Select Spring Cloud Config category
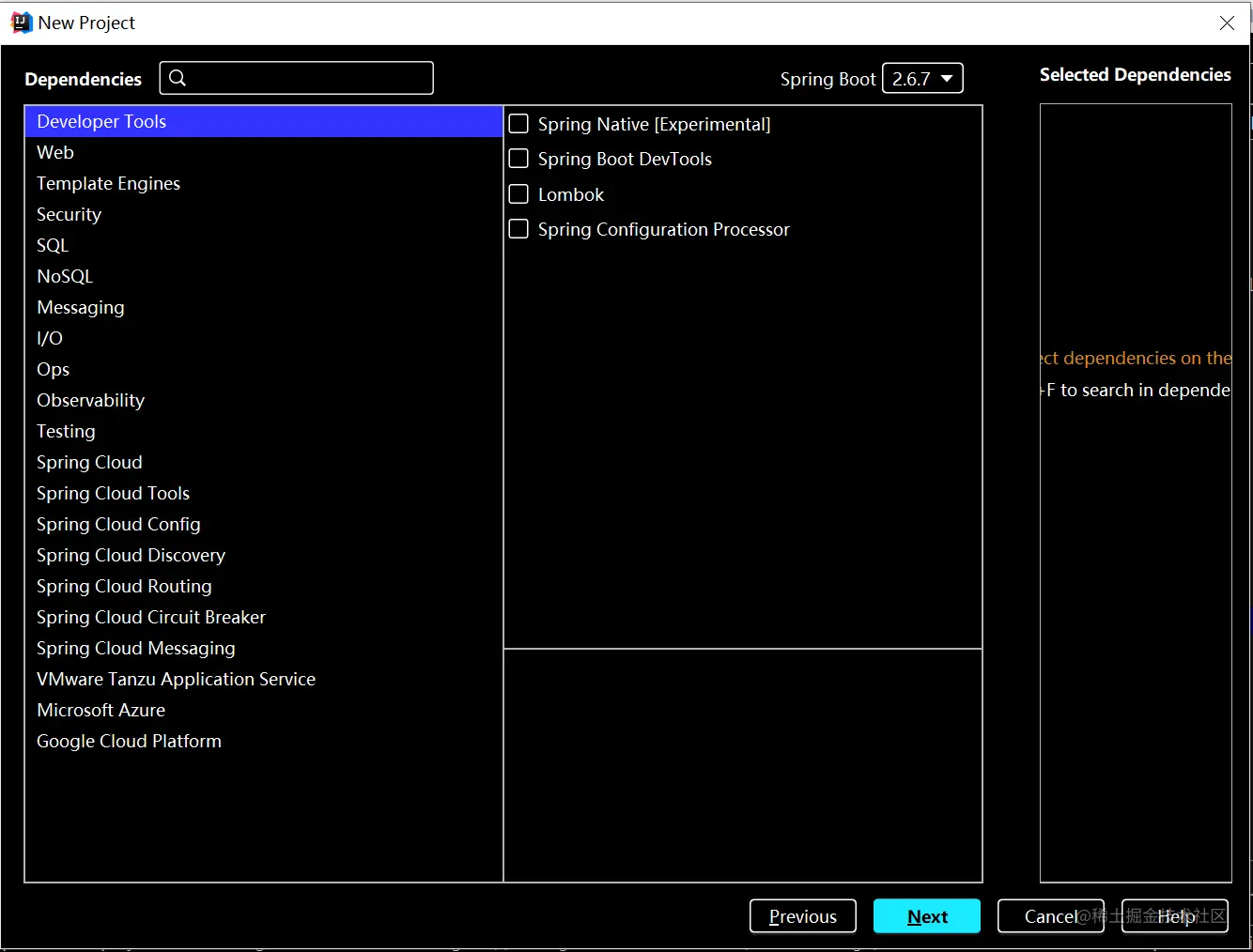 click(264, 524)
